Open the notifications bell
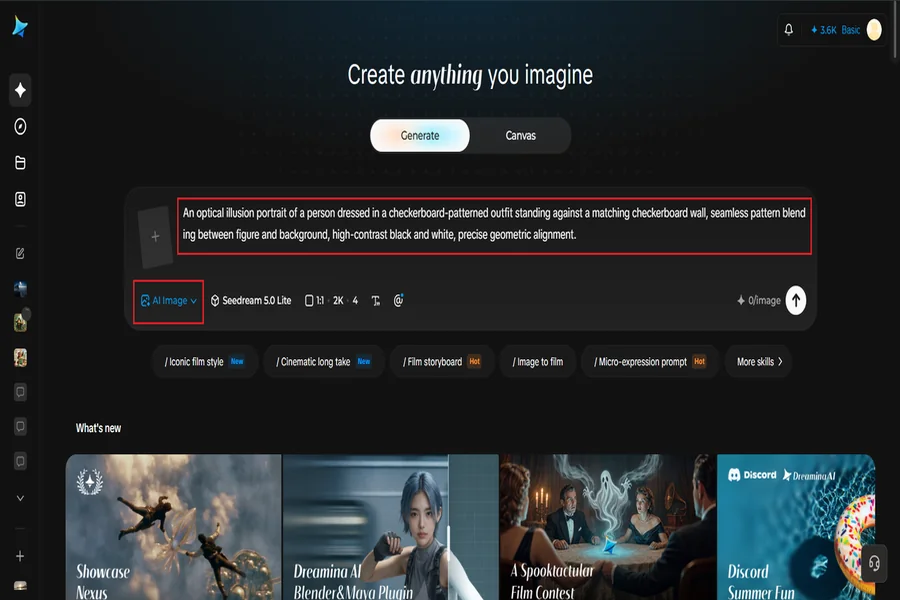 click(x=789, y=29)
